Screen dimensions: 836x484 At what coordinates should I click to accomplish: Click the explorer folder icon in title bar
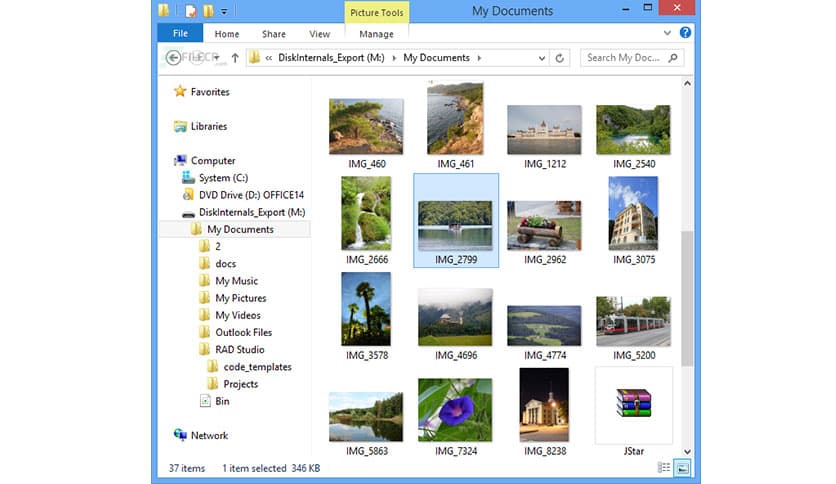point(164,10)
